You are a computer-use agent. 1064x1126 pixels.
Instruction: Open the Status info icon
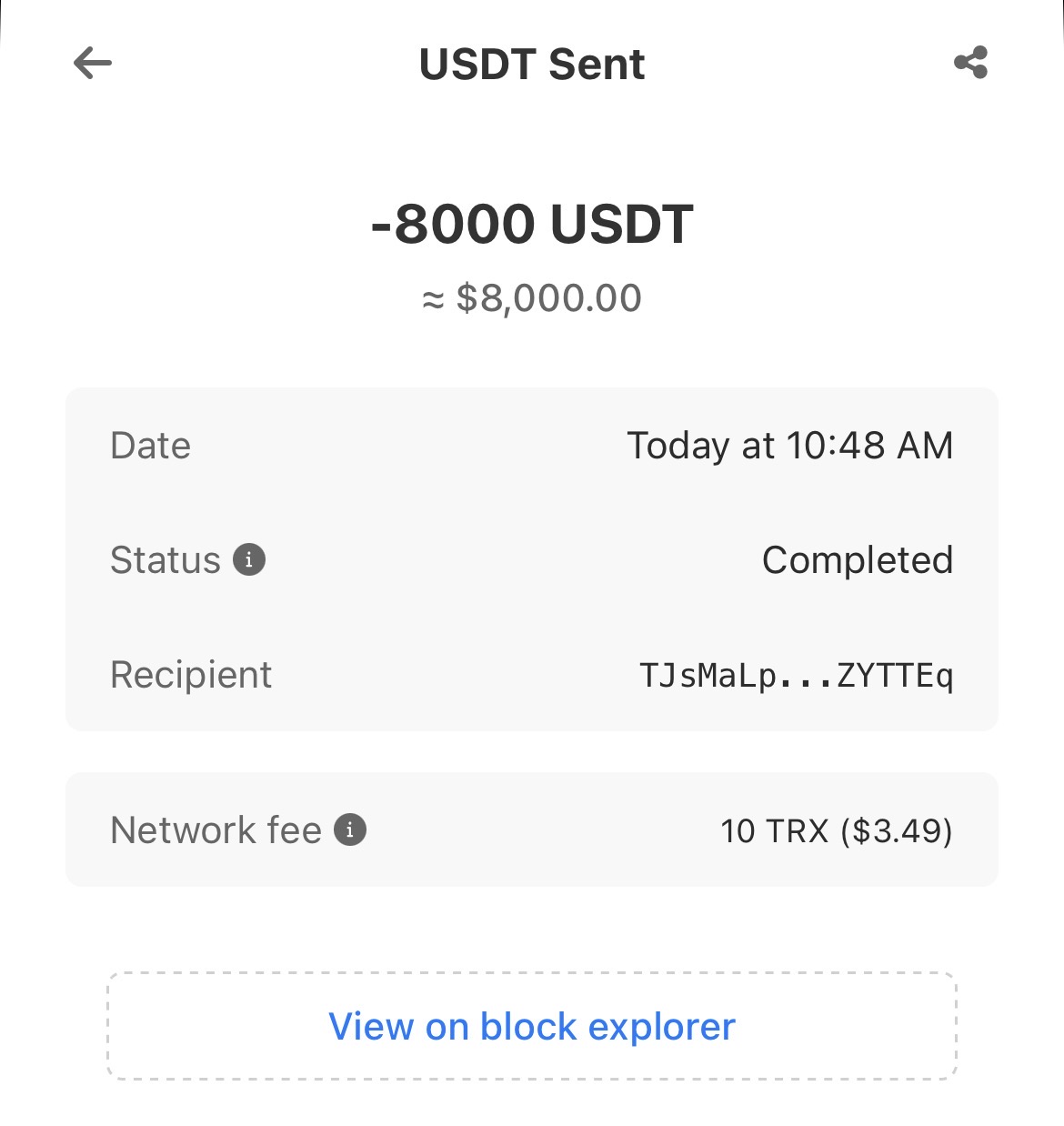click(249, 559)
